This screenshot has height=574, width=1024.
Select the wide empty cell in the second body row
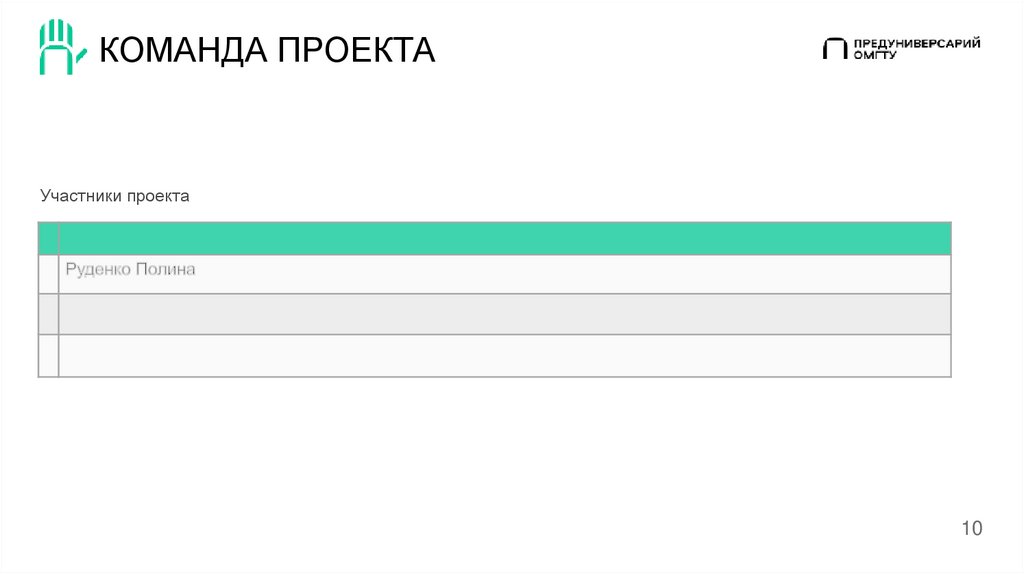coord(505,314)
